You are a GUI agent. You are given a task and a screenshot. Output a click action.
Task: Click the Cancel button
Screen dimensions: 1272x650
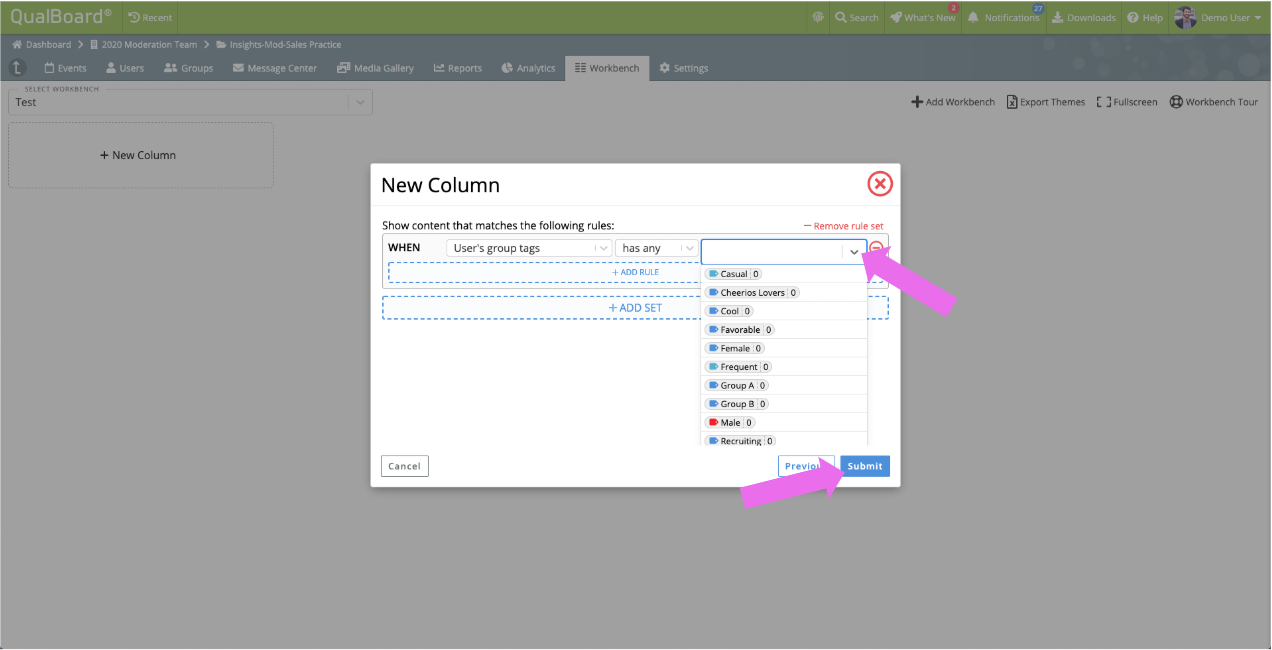[x=405, y=466]
